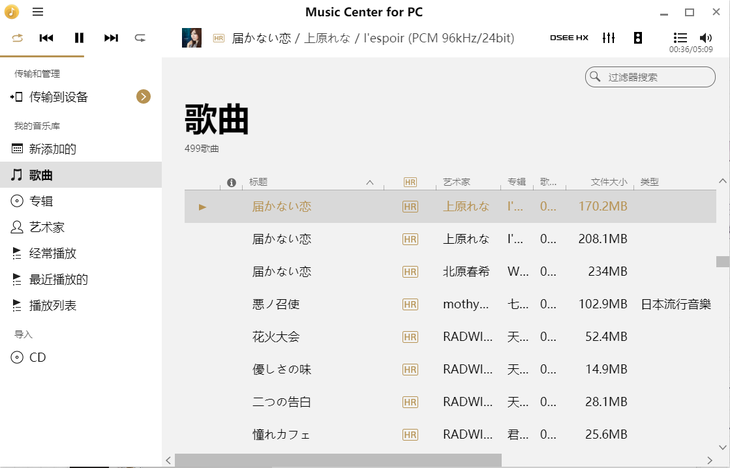
Task: Click 日本流行音樂 genre cell
Action: tap(676, 304)
